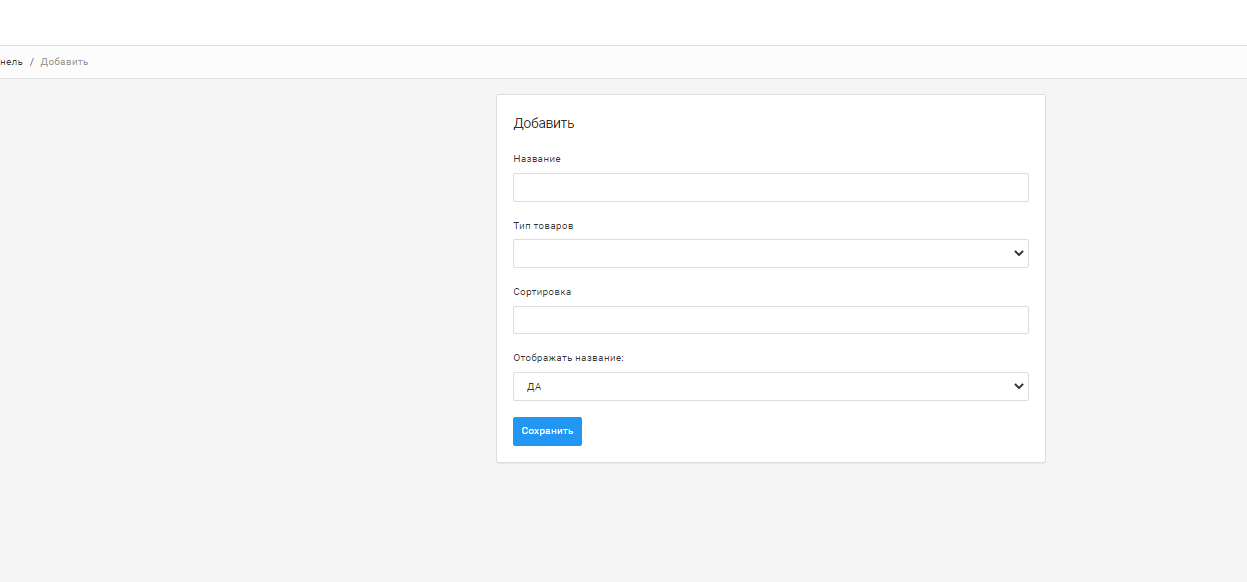Click the gray area below the form card
The image size is (1247, 582).
pos(770,520)
